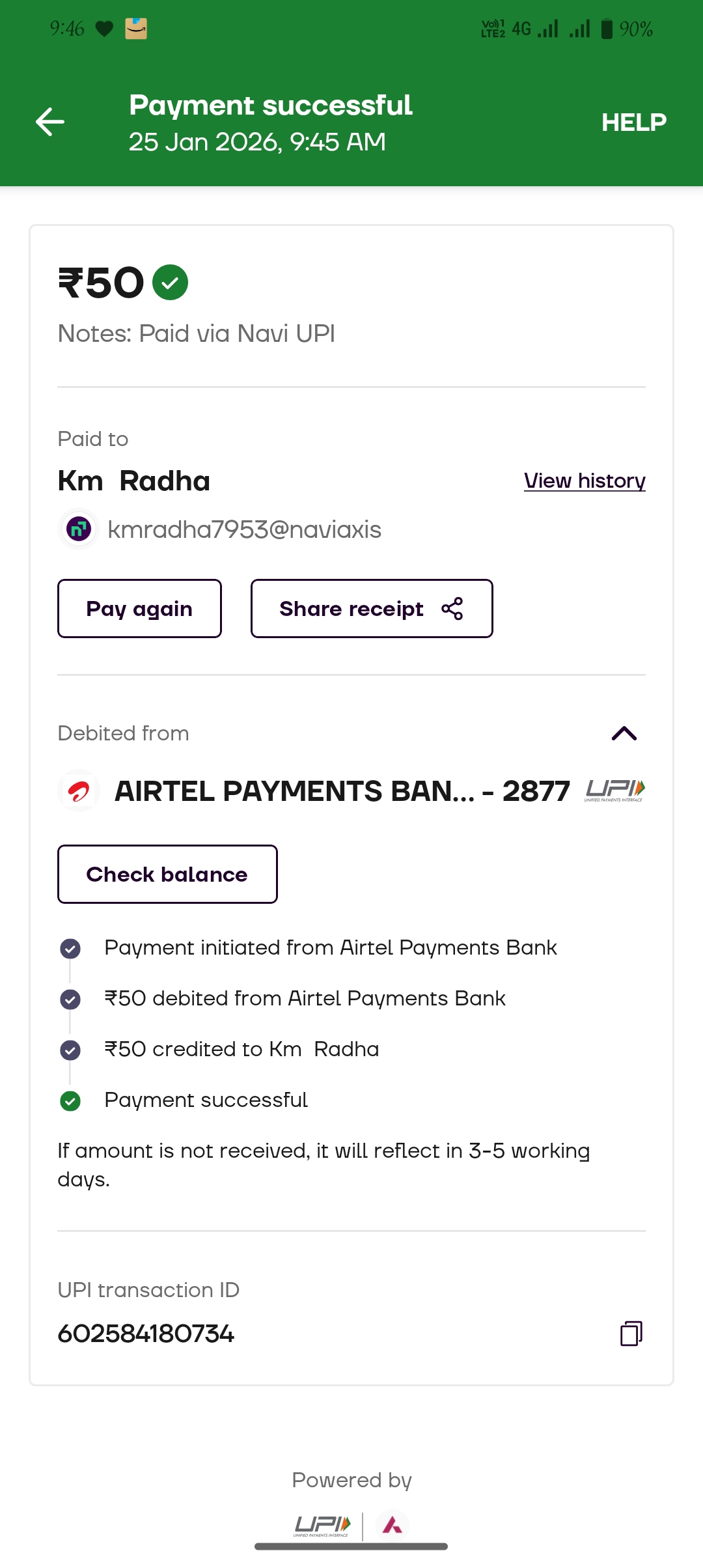
Task: Tap the bottom home gesture bar
Action: click(351, 1547)
